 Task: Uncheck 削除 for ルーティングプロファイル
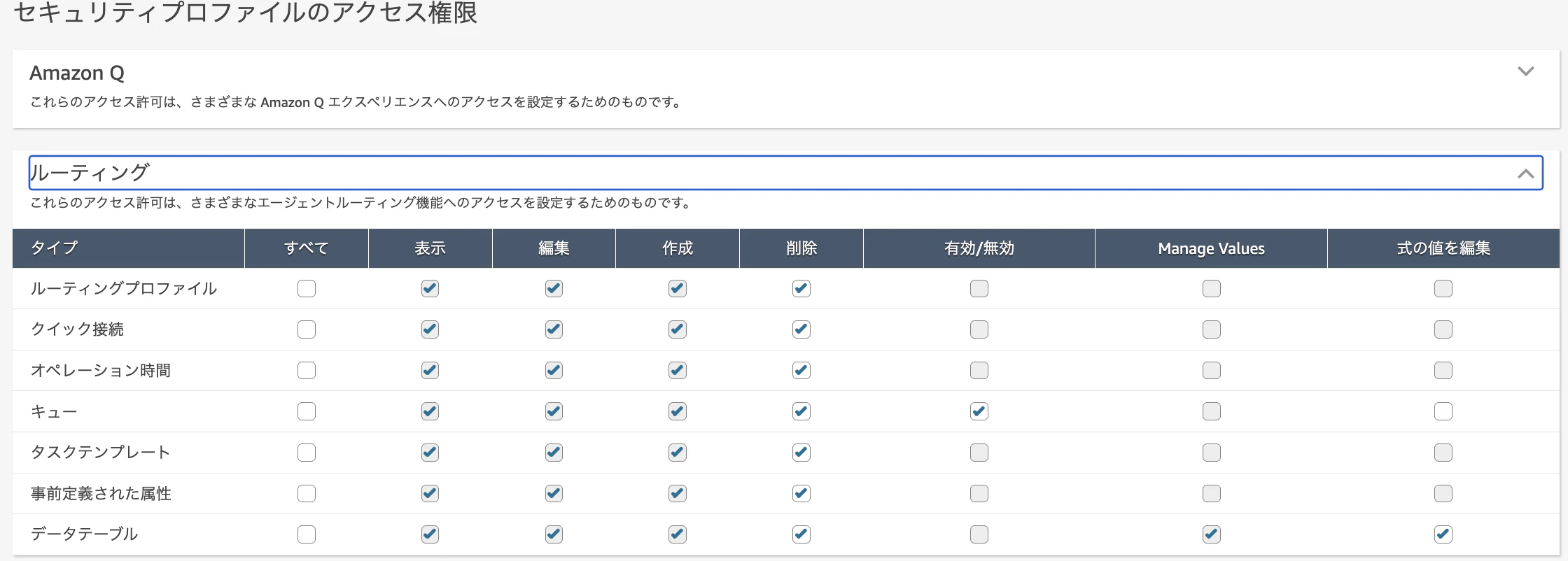click(801, 288)
